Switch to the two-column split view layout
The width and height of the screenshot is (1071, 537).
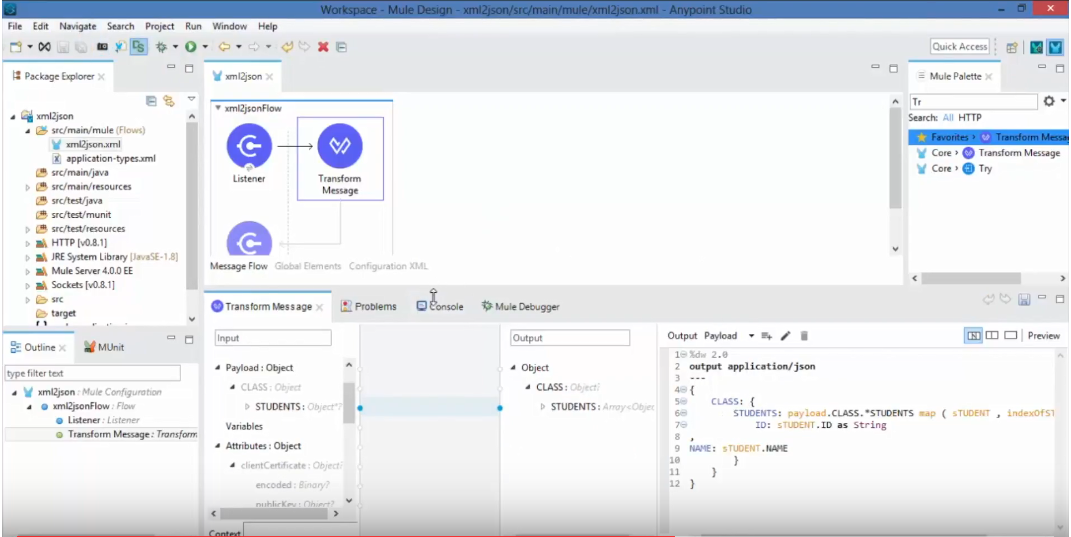pos(992,336)
